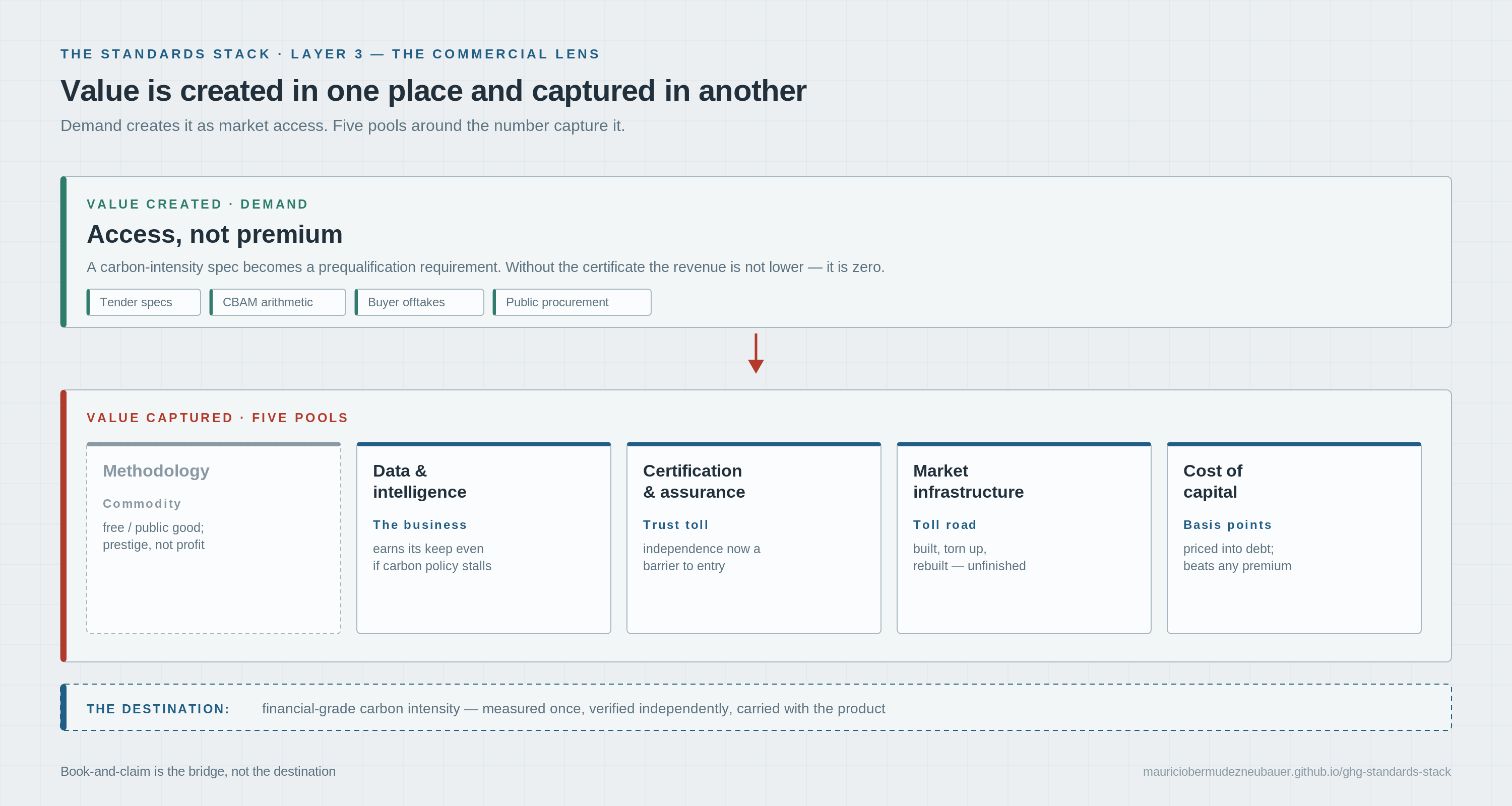Click 'free / public good; prestige, not profit'
1512x806 pixels.
153,536
